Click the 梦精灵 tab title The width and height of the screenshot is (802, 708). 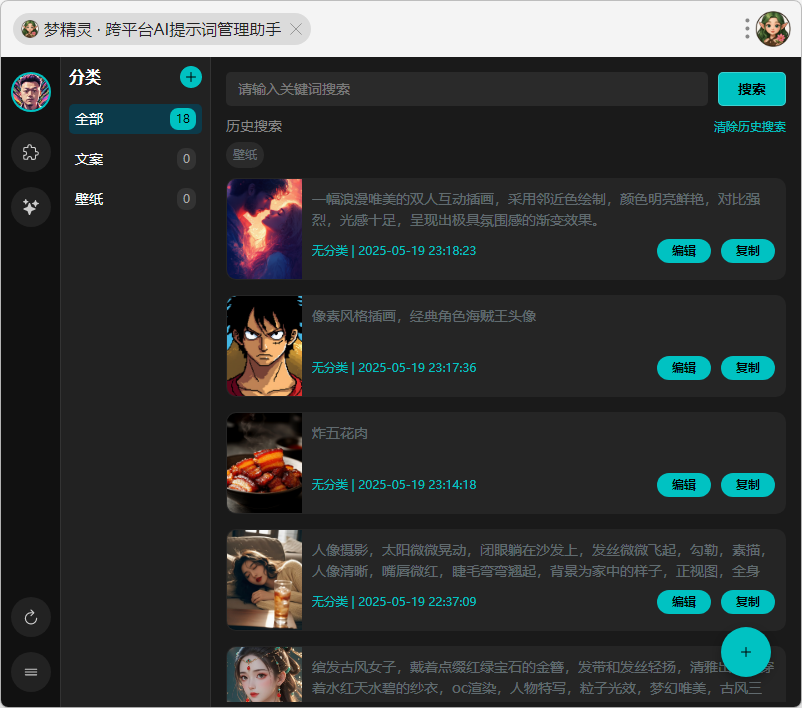(x=163, y=29)
